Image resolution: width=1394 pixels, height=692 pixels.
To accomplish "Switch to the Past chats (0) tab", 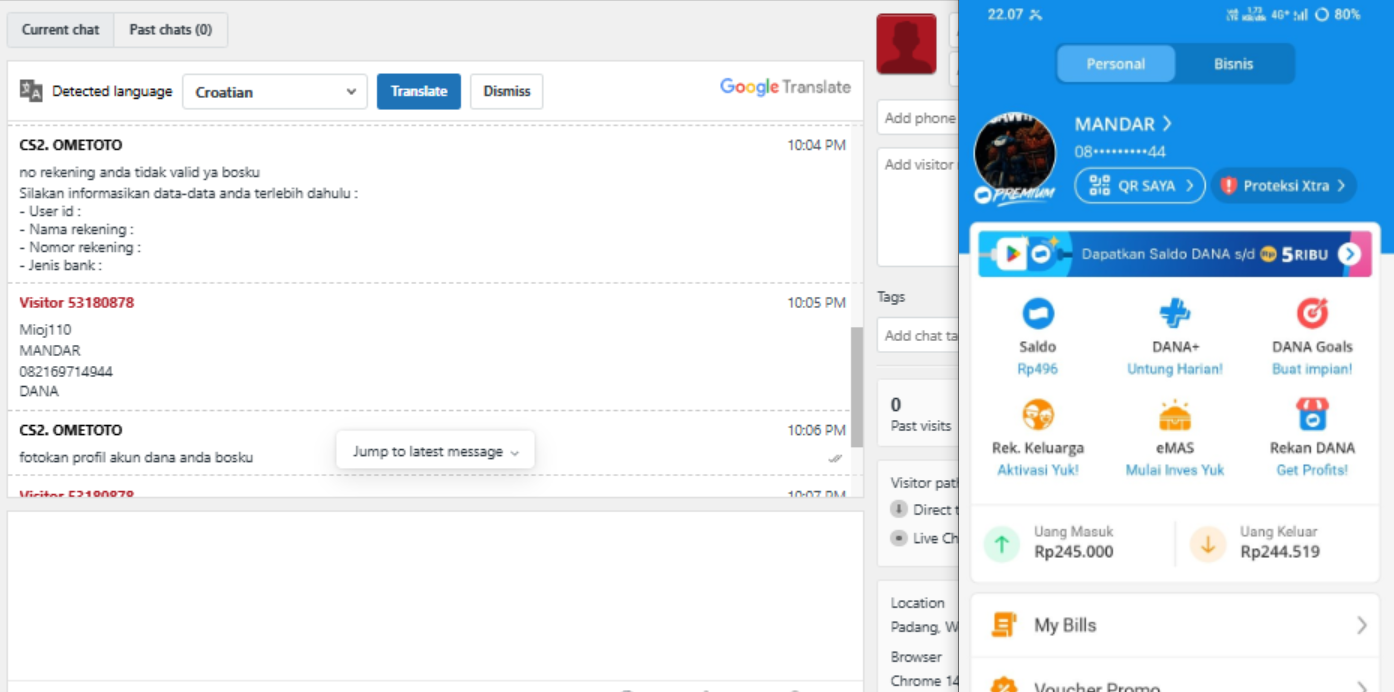I will (171, 30).
